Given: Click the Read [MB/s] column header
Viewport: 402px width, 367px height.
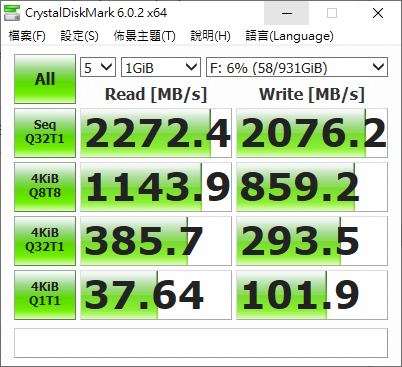Looking at the screenshot, I should (x=156, y=94).
